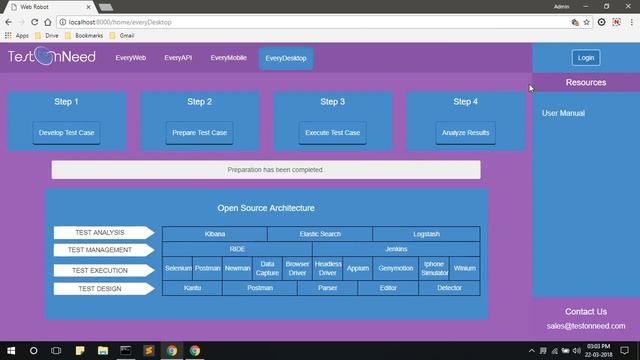Click the RIDE cell

(x=237, y=249)
